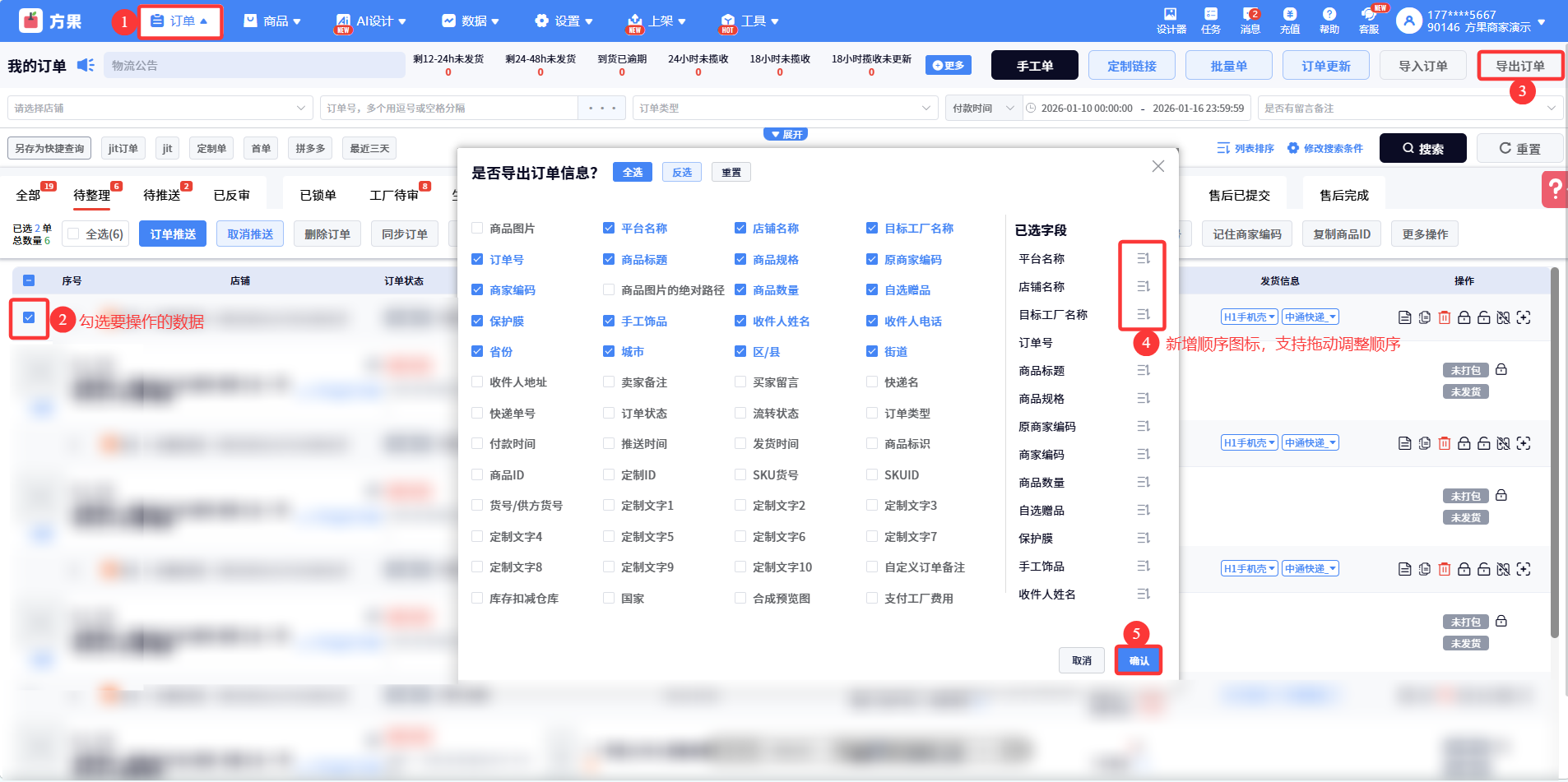Screen dimensions: 1568x782
Task: Open the 请选择店铺 store dropdown
Action: [x=160, y=109]
